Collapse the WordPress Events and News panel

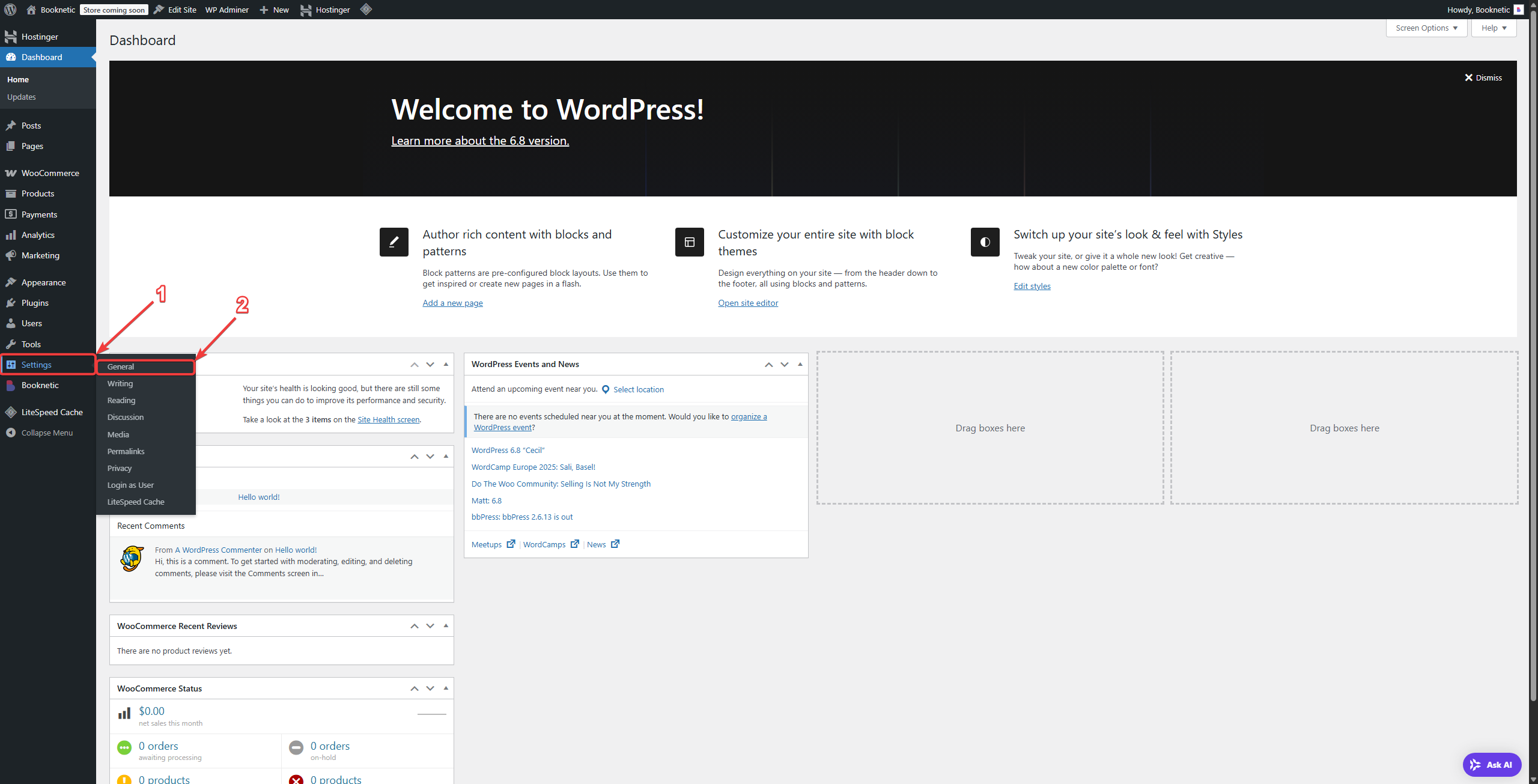pyautogui.click(x=800, y=365)
